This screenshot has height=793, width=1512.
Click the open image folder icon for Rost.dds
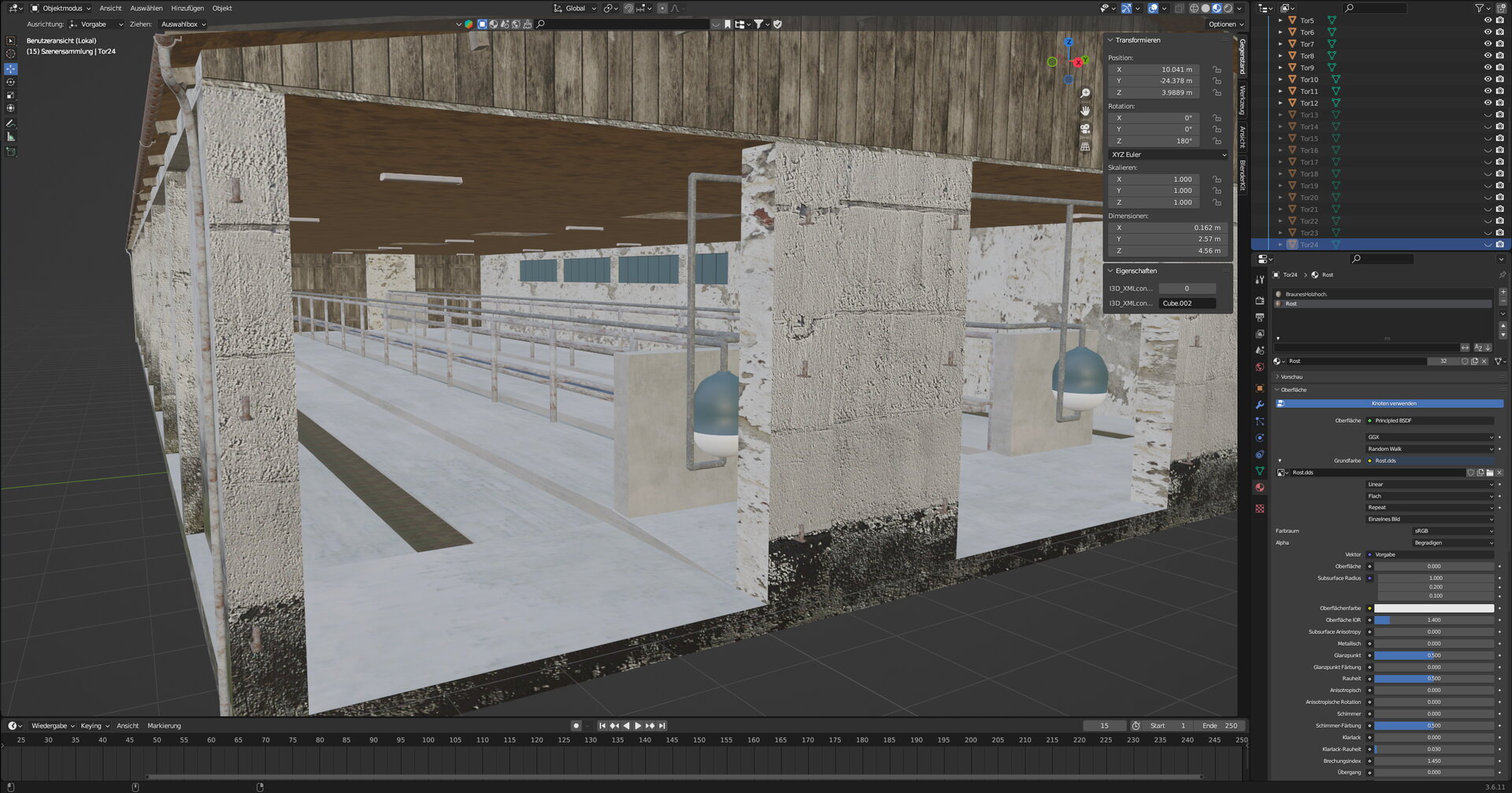(1490, 472)
